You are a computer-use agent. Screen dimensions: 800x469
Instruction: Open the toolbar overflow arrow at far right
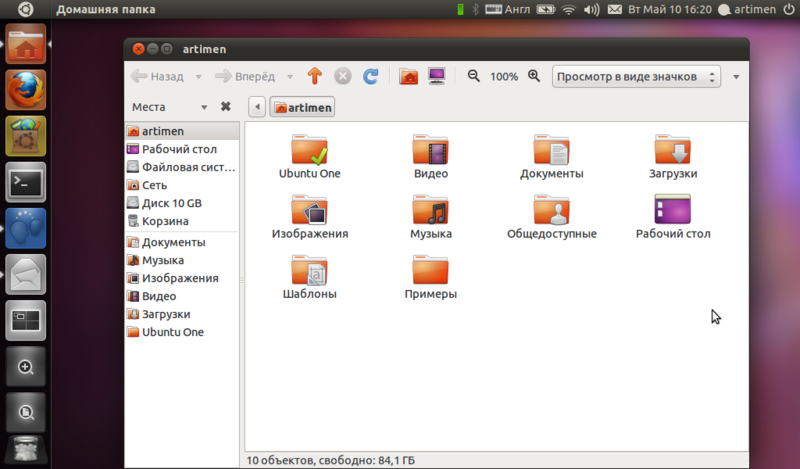coord(736,77)
